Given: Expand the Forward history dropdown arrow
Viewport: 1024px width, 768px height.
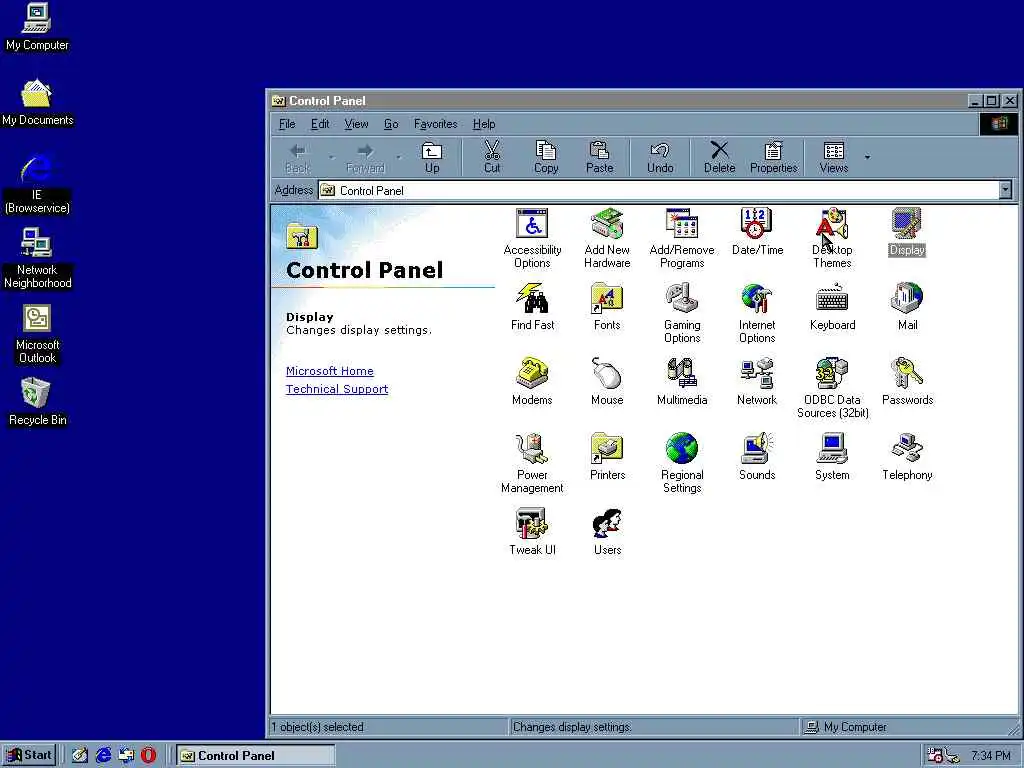Looking at the screenshot, I should coord(398,157).
